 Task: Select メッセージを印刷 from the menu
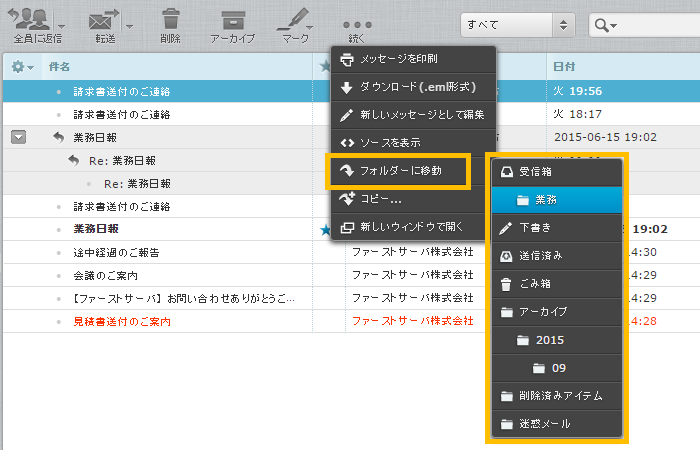click(x=413, y=59)
